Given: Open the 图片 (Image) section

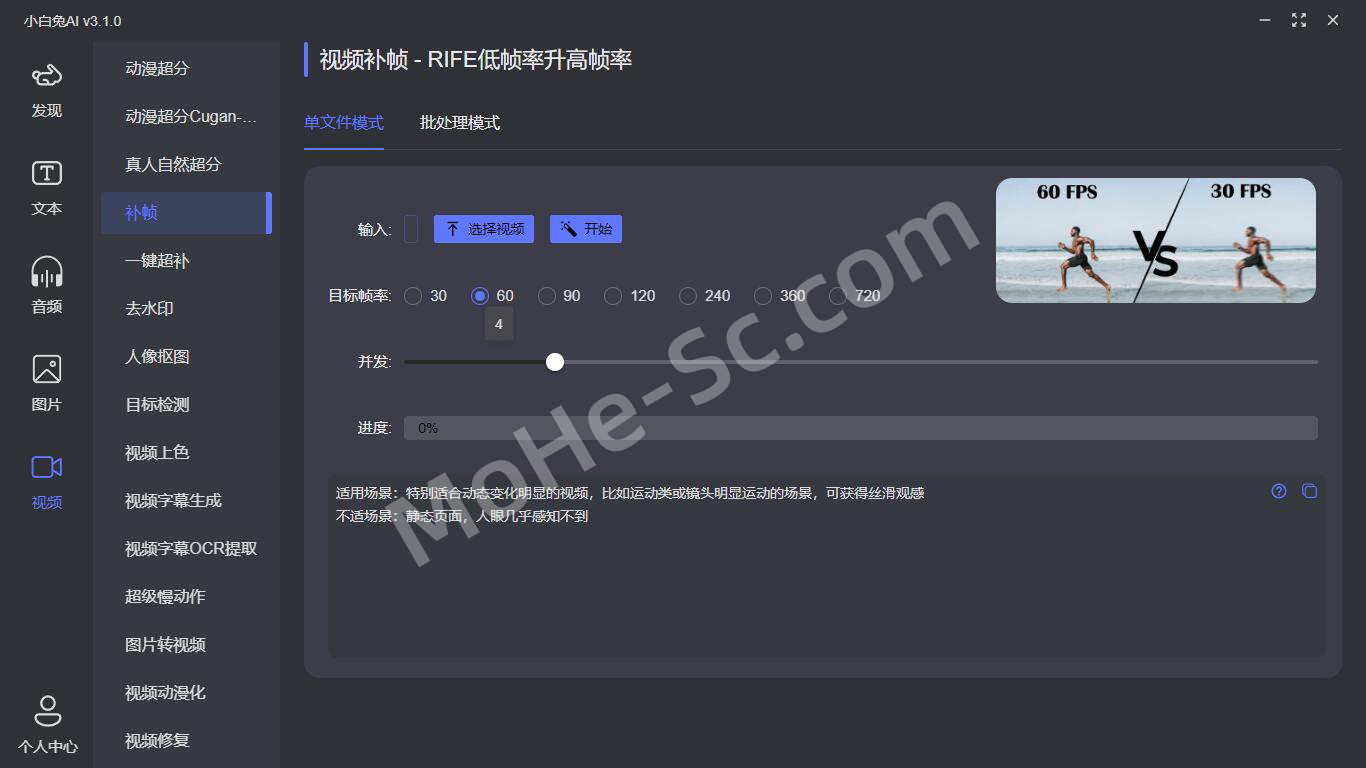Looking at the screenshot, I should tap(47, 385).
